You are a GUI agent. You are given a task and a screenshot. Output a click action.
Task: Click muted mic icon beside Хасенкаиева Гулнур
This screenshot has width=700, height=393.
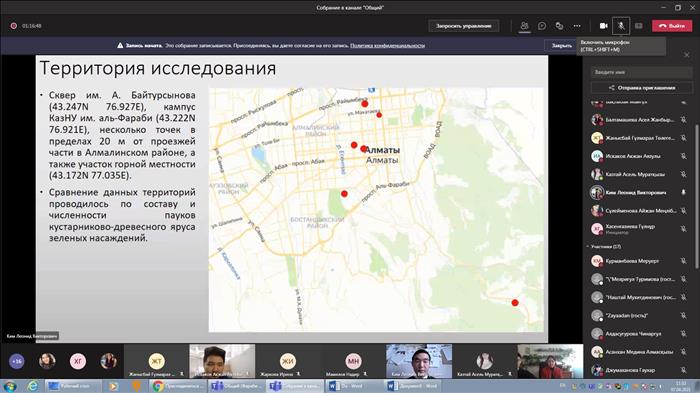pos(683,229)
